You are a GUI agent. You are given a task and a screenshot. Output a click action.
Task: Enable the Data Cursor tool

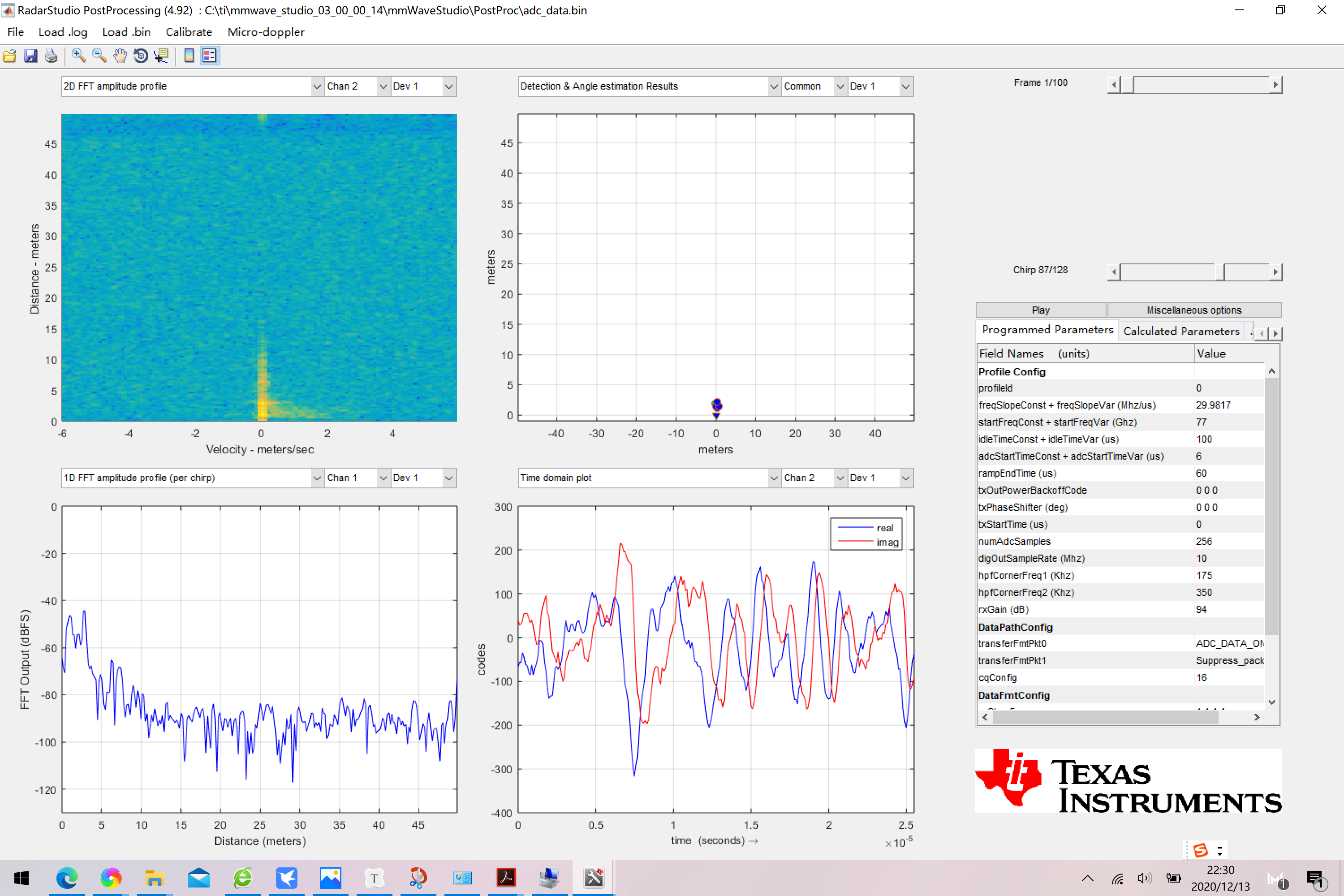[x=161, y=56]
